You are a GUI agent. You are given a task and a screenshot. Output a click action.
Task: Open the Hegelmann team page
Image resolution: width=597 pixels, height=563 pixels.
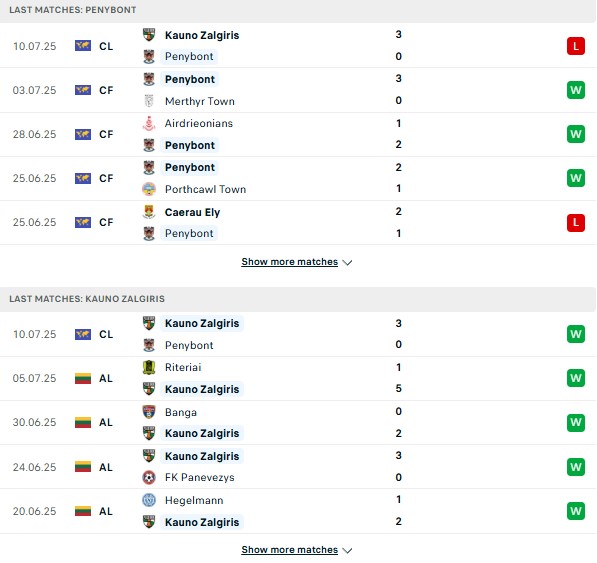tap(194, 500)
